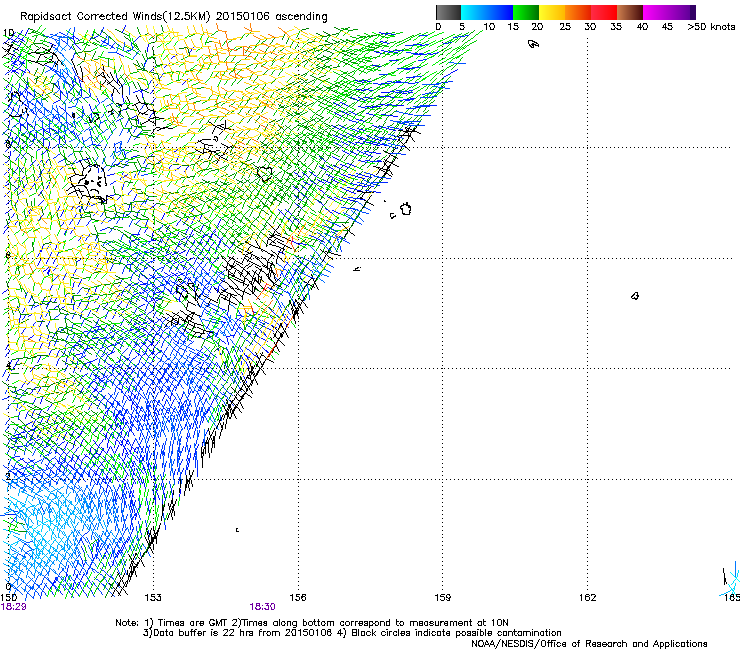Click the '10' latitude label at top left
Viewport: 740px width, 650px height.
click(8, 33)
